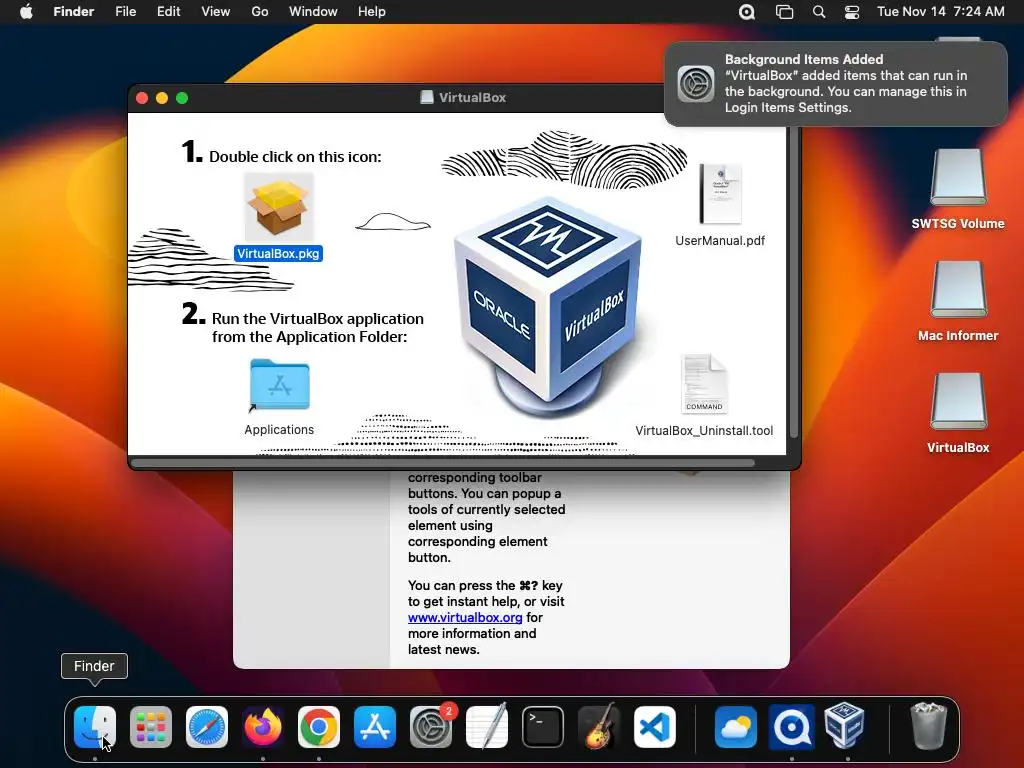The image size is (1024, 768).
Task: Open the Apple menu
Action: [26, 12]
